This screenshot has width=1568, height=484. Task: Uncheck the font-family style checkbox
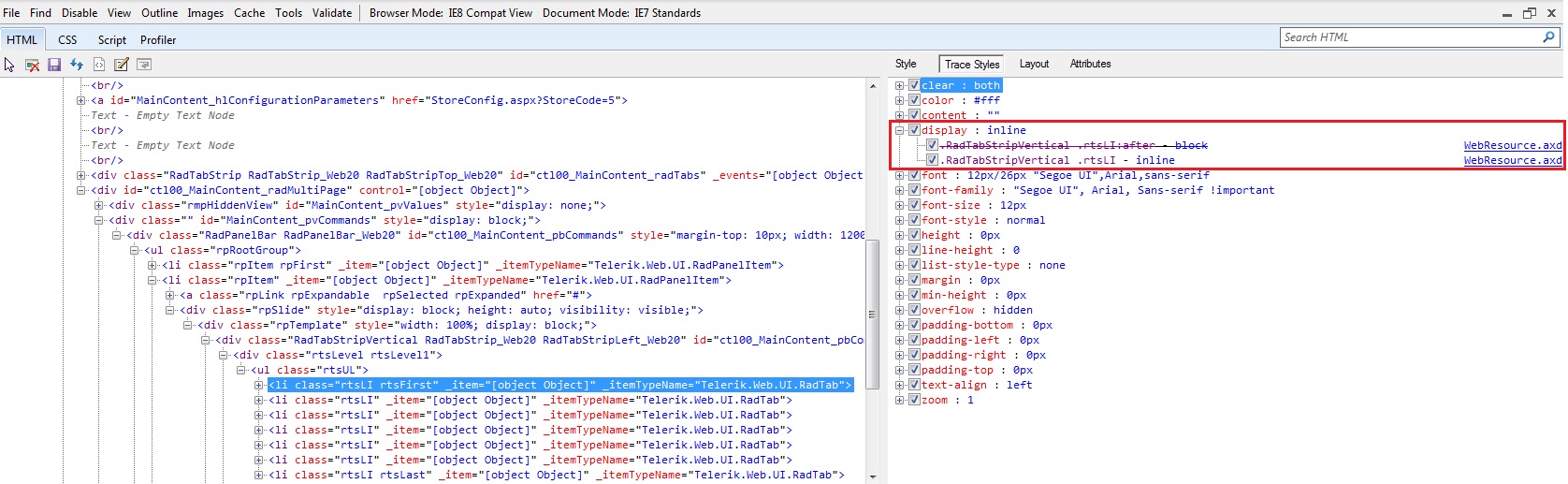[914, 190]
